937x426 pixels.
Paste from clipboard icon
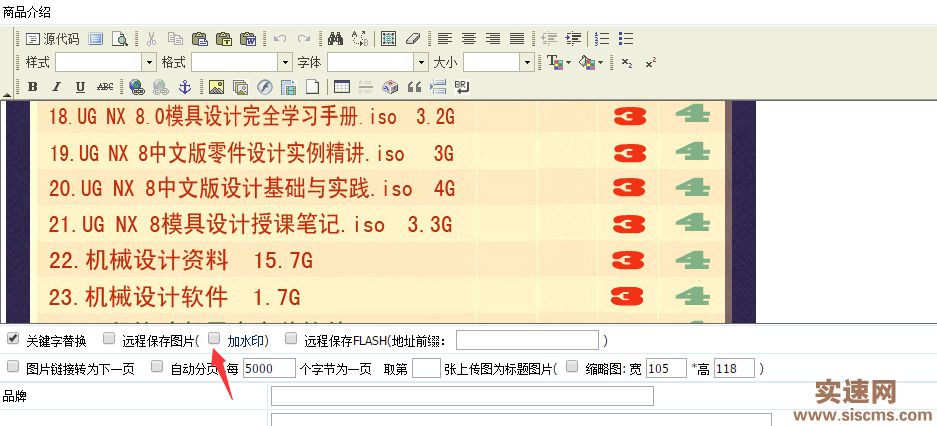point(200,39)
